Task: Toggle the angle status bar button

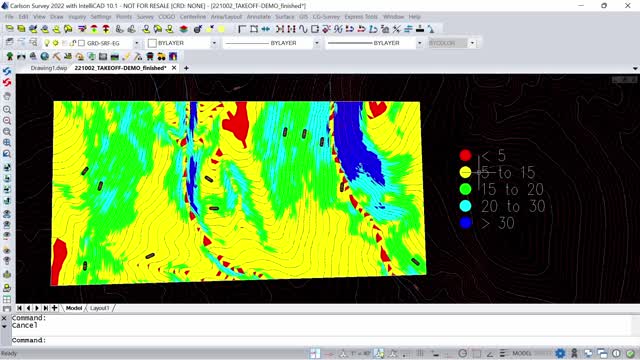Action: tap(489, 353)
